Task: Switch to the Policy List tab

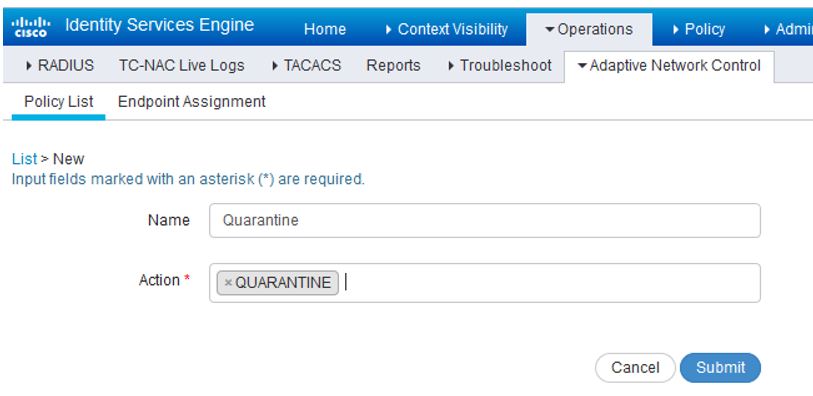Action: tap(59, 102)
